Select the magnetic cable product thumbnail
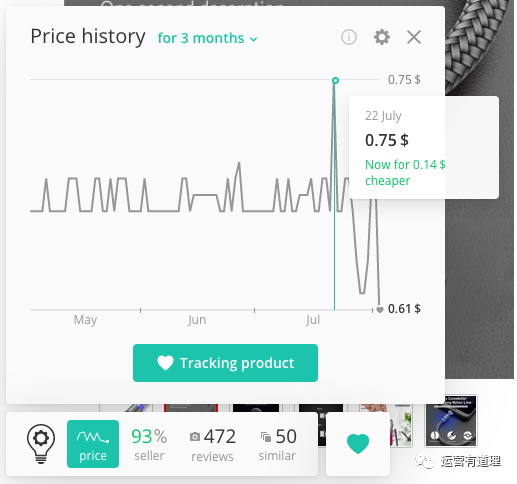Image resolution: width=517 pixels, height=484 pixels. [451, 421]
